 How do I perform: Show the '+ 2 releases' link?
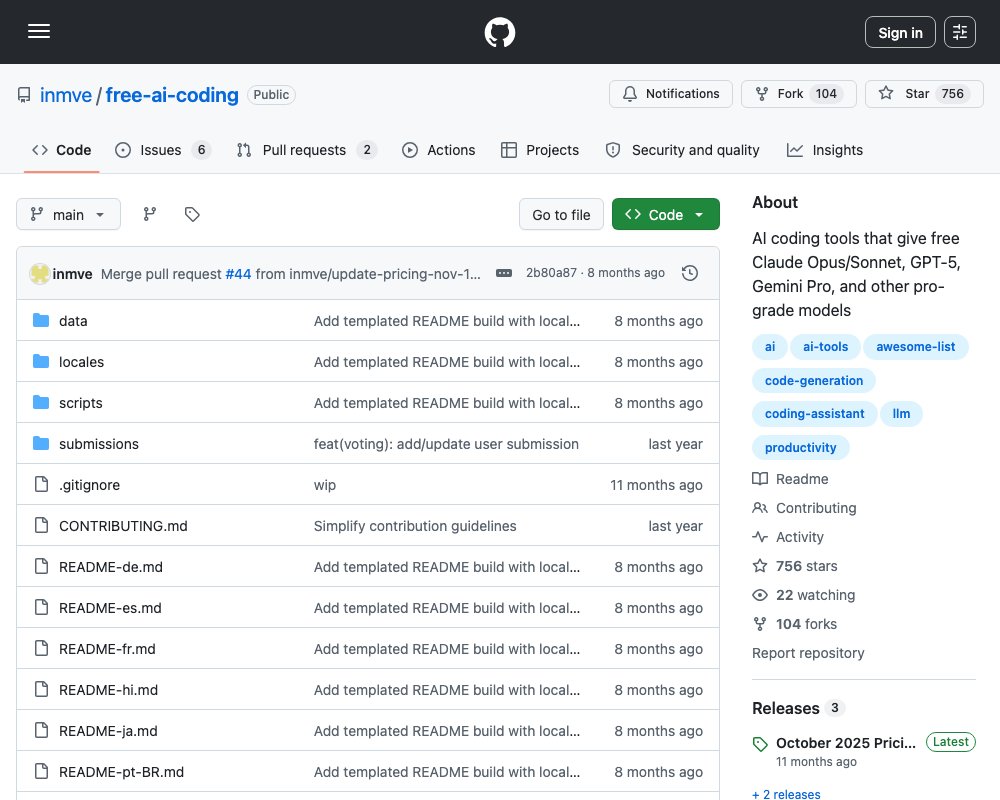786,794
